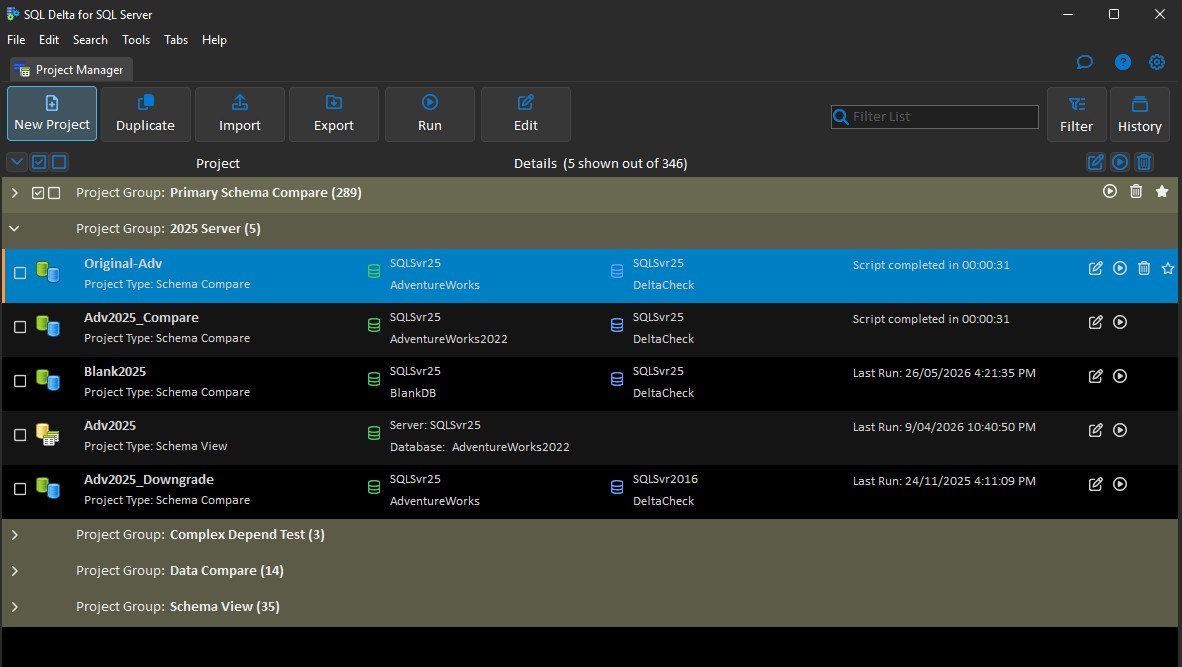Expand the Complex Depend Test group
The height and width of the screenshot is (667, 1182).
[x=14, y=535]
